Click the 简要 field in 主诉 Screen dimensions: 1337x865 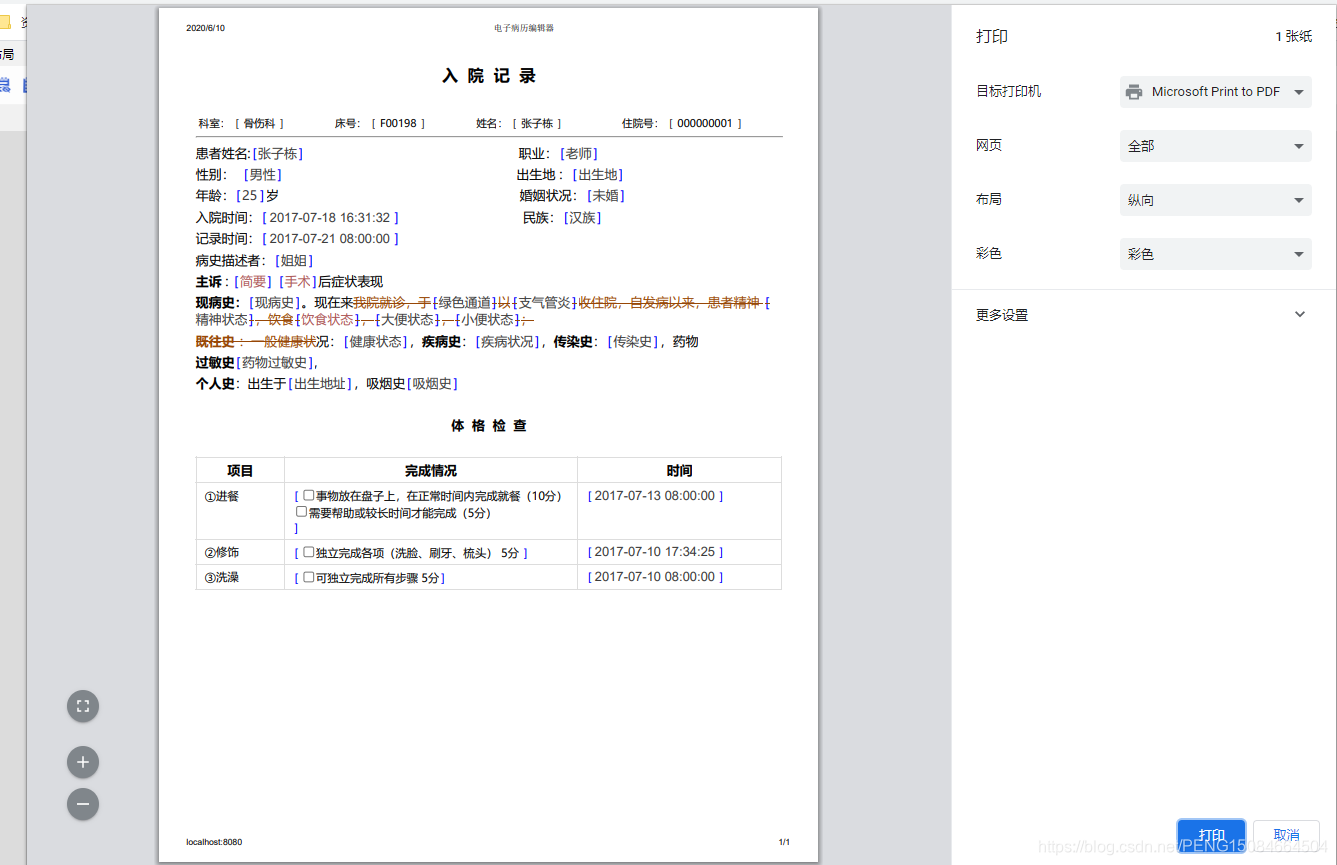pos(253,282)
